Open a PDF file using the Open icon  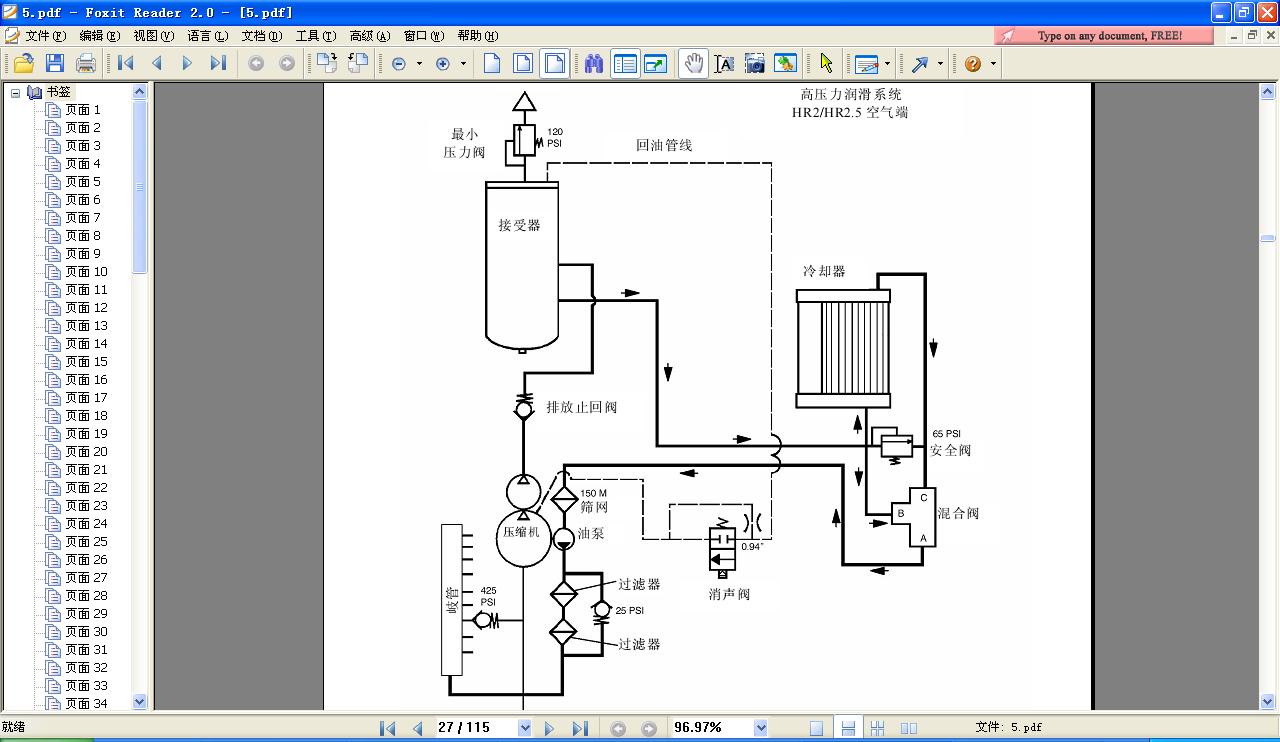point(24,63)
